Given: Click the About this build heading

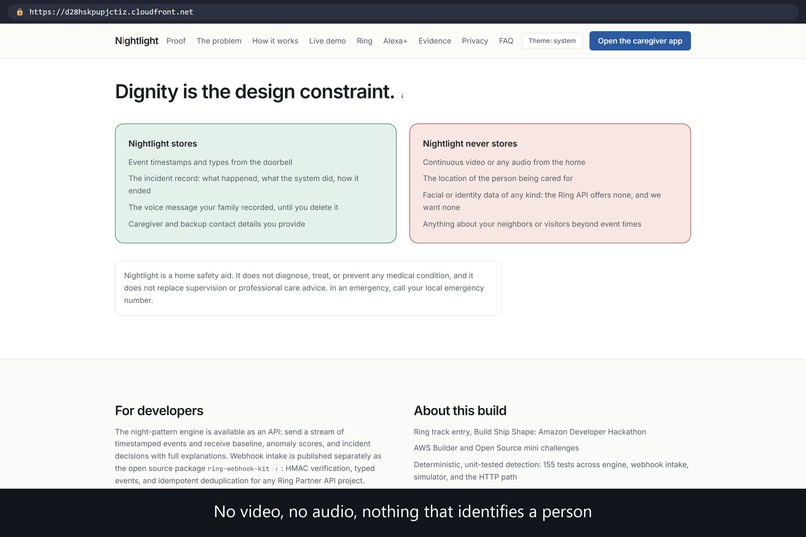Looking at the screenshot, I should (x=460, y=411).
